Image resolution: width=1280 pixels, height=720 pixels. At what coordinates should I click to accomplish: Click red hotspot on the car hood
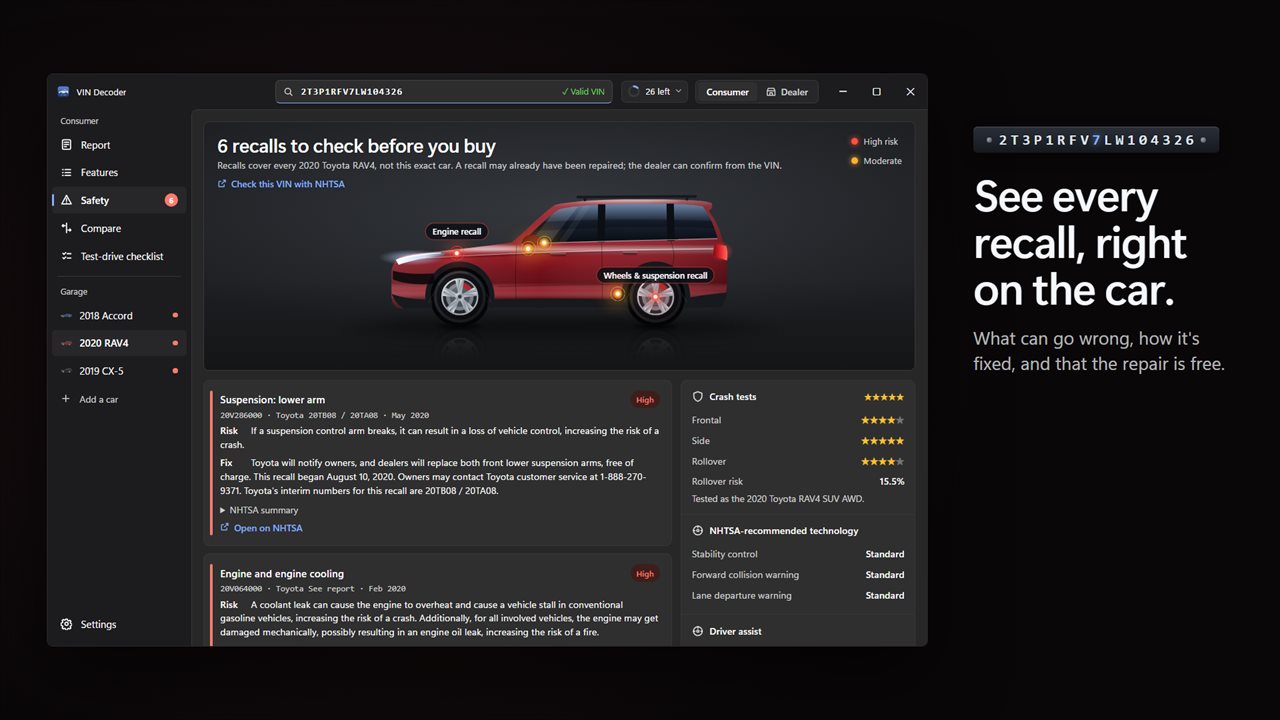click(x=457, y=253)
